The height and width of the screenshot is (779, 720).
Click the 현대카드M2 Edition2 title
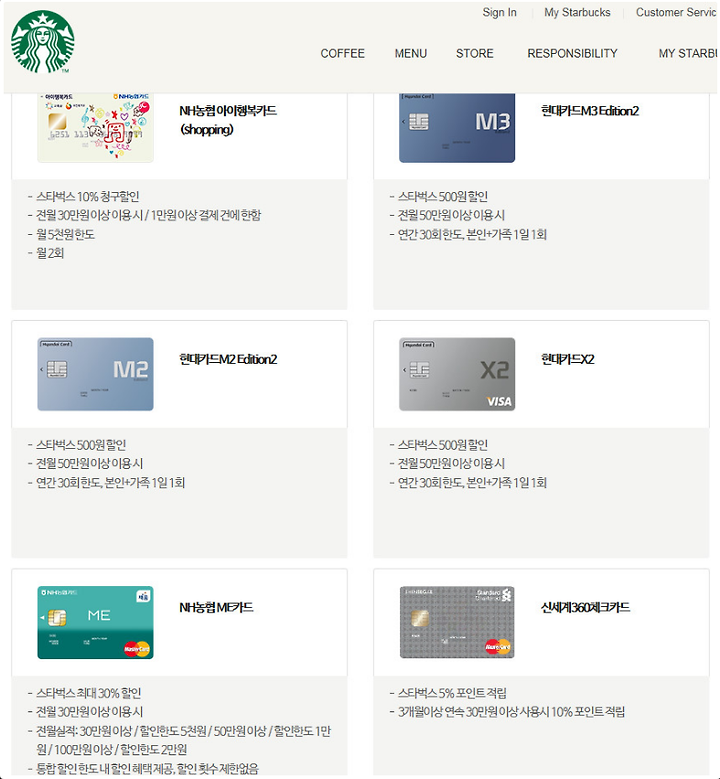228,359
